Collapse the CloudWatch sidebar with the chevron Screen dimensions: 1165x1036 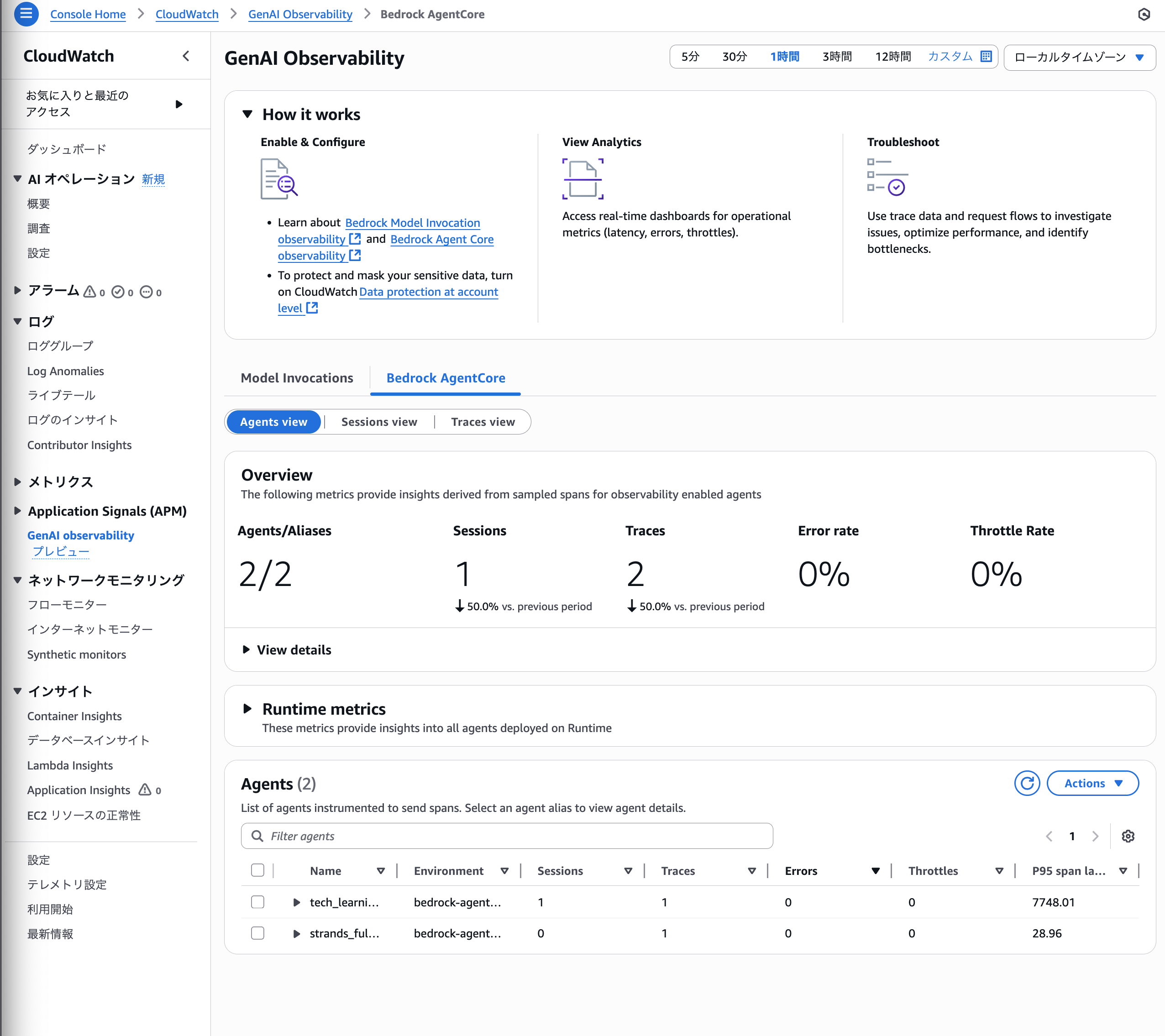186,56
